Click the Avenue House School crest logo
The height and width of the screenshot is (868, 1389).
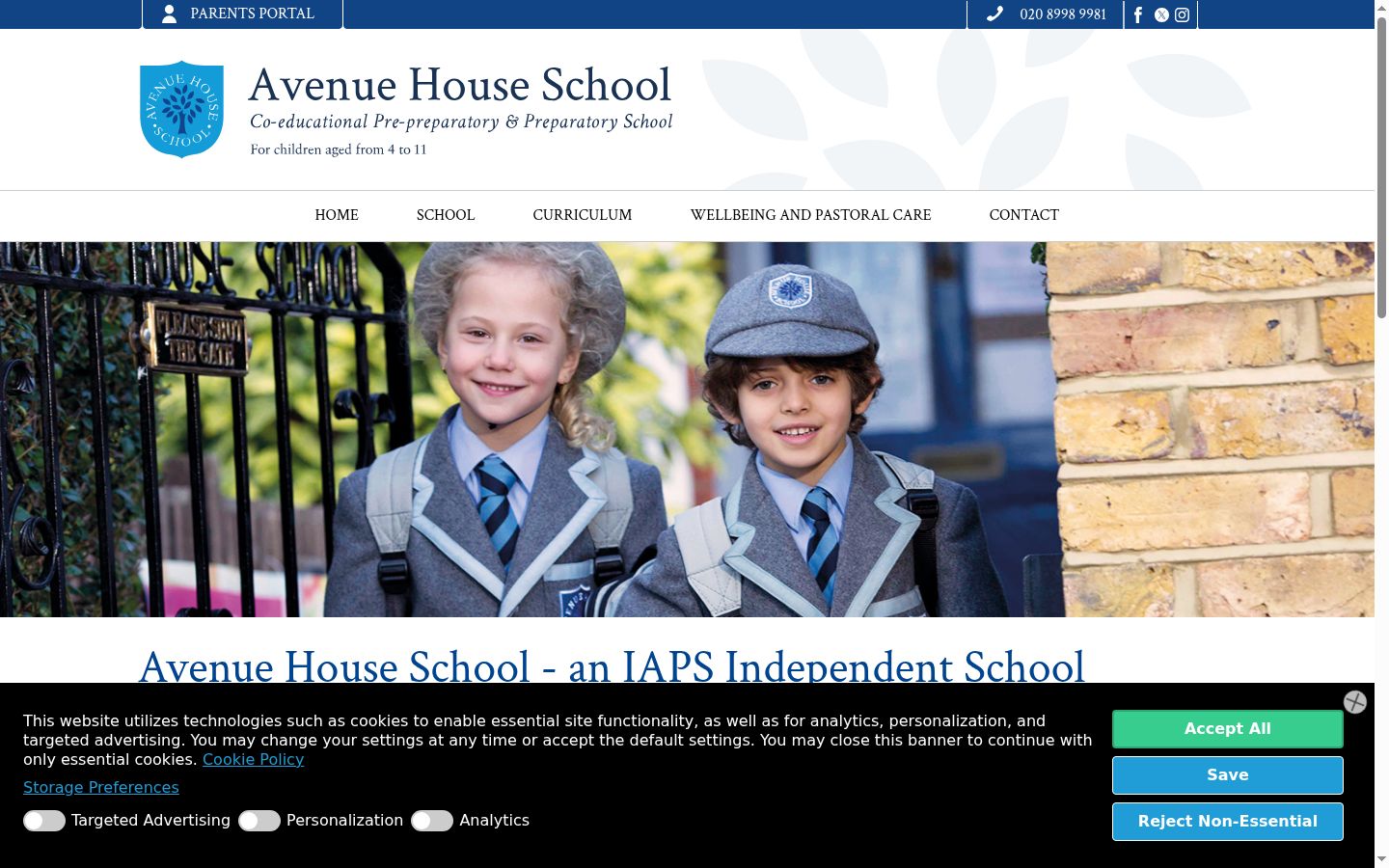click(181, 109)
